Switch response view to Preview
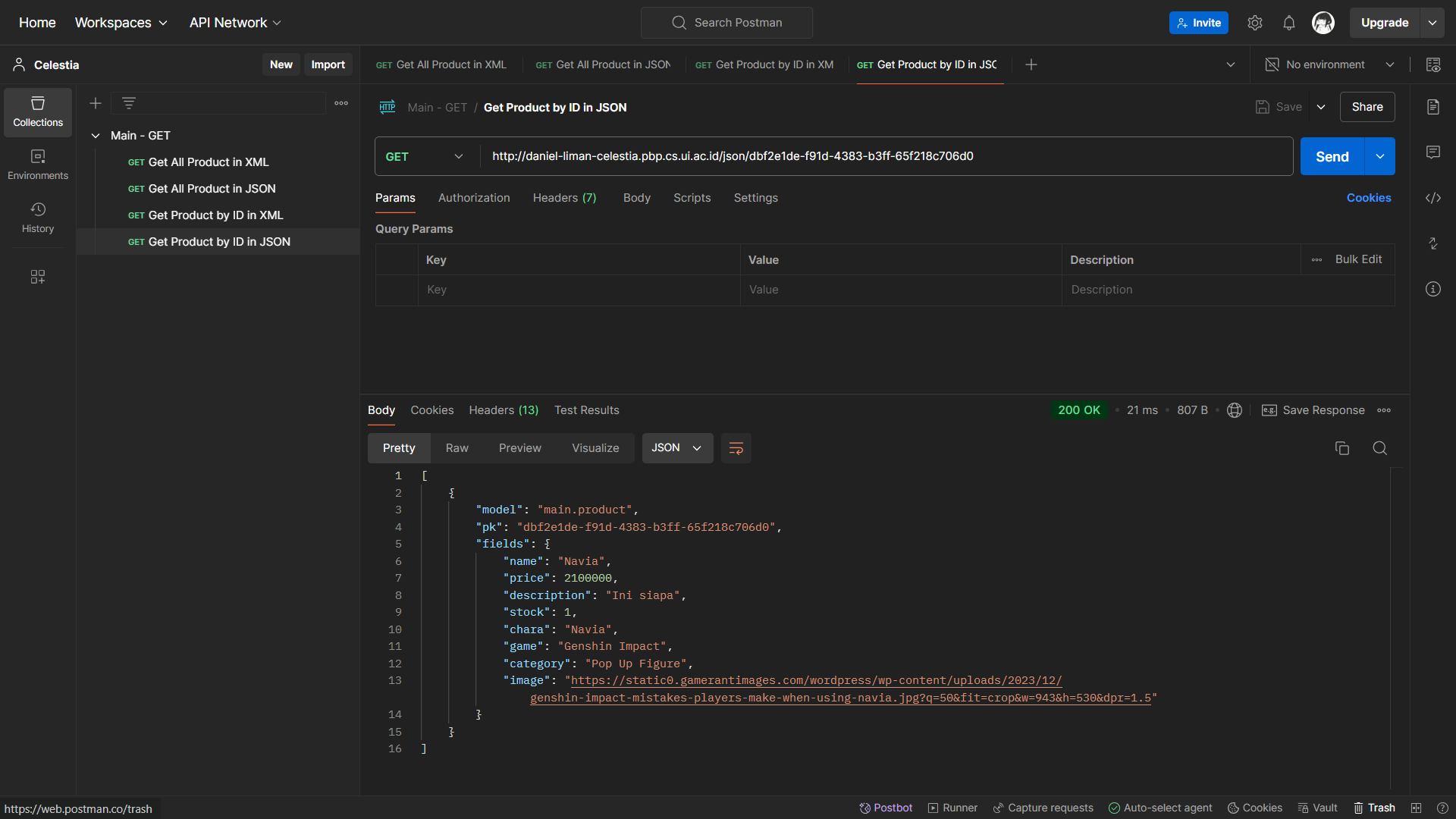This screenshot has height=819, width=1456. [x=519, y=448]
